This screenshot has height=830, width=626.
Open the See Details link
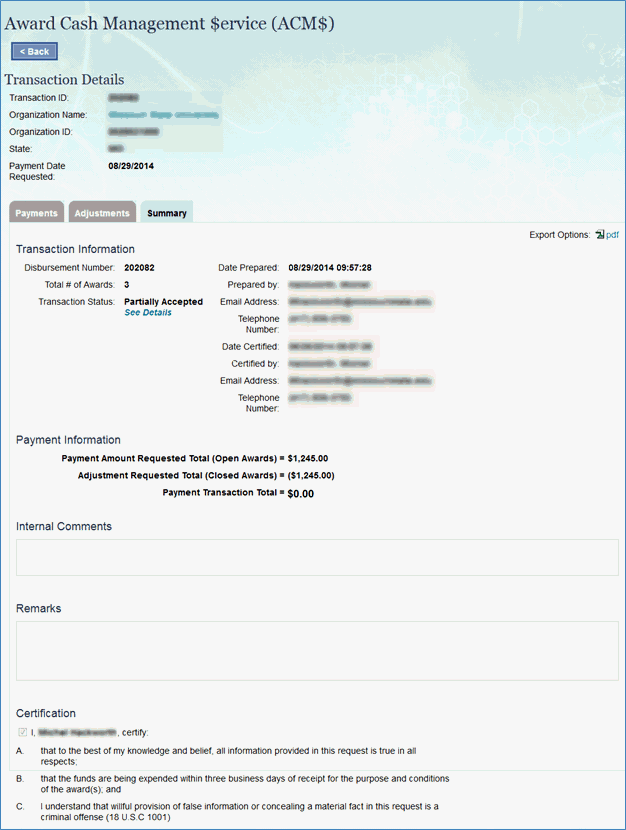tap(148, 313)
